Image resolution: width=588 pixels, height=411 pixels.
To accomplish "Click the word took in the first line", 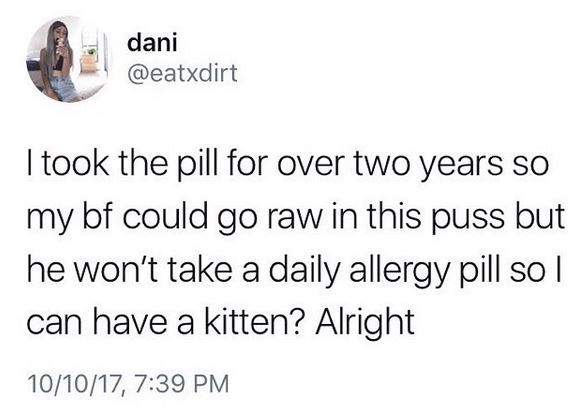I will coord(75,164).
